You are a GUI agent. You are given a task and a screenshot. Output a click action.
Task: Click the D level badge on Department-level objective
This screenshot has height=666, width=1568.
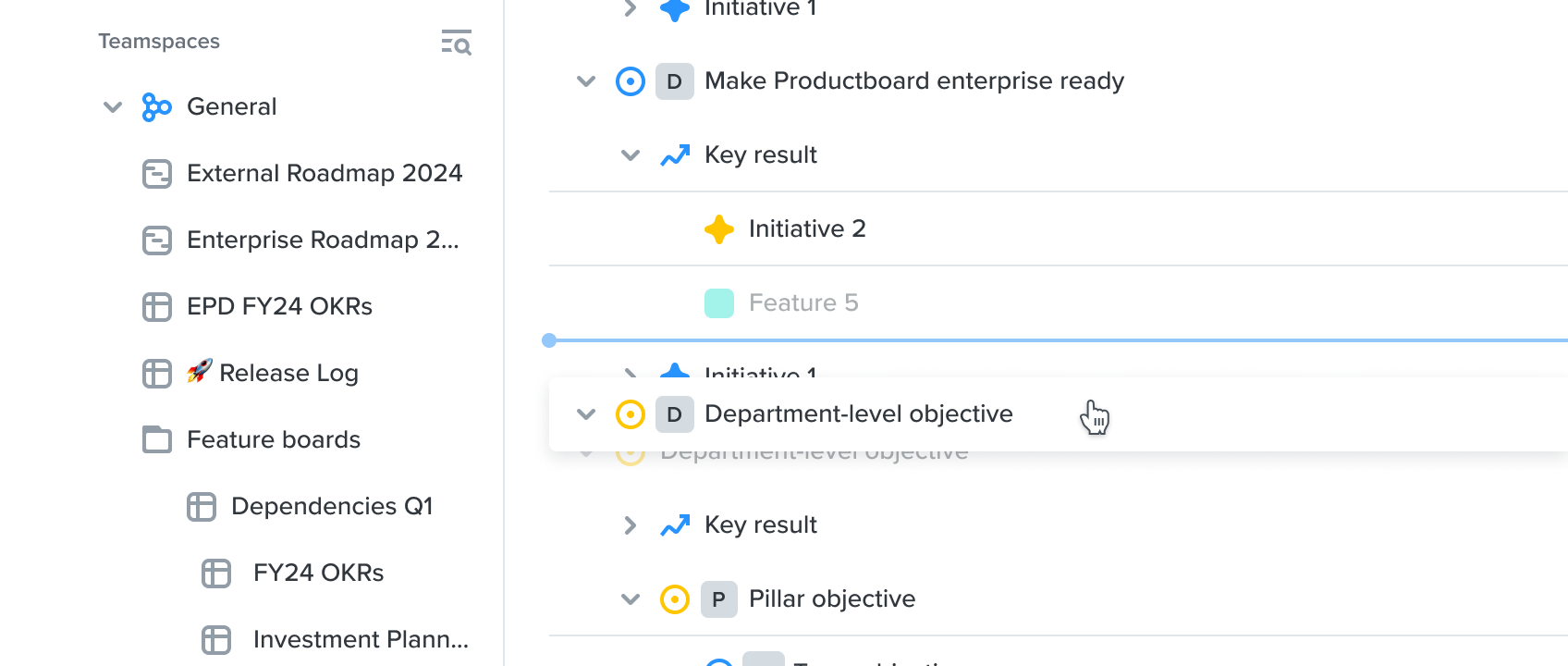pos(675,414)
